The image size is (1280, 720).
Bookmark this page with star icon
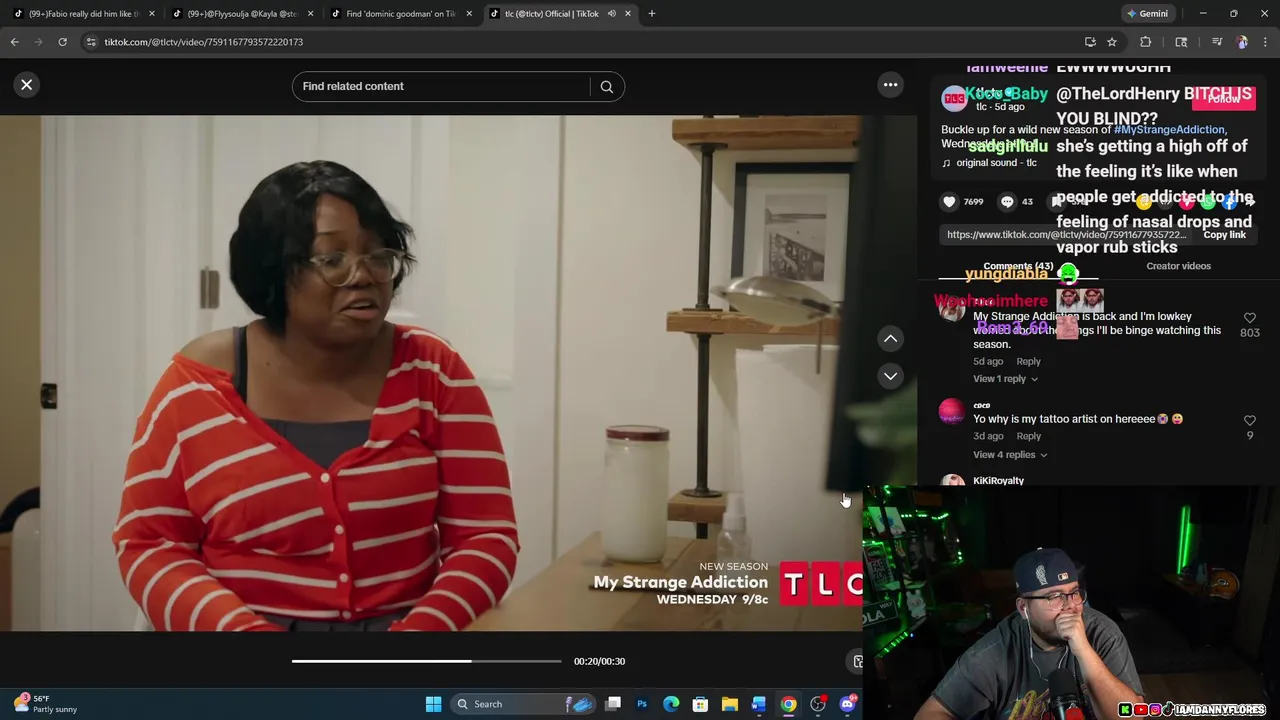coord(1112,42)
